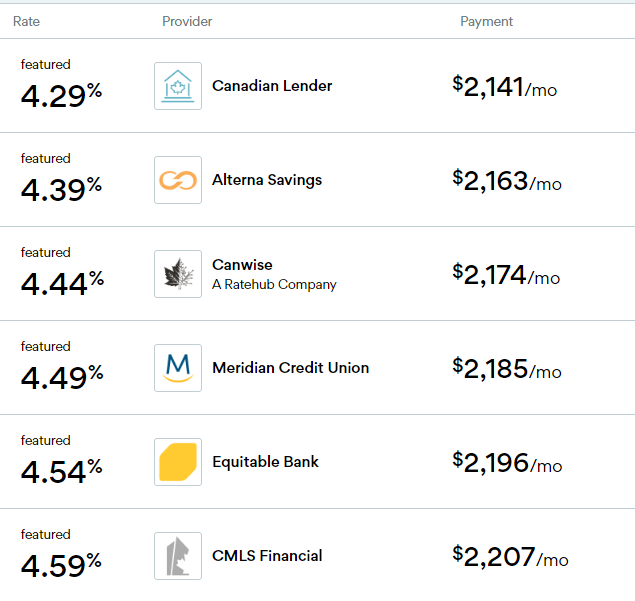Open the Equitable Bank provider name
The height and width of the screenshot is (601, 635).
[266, 462]
